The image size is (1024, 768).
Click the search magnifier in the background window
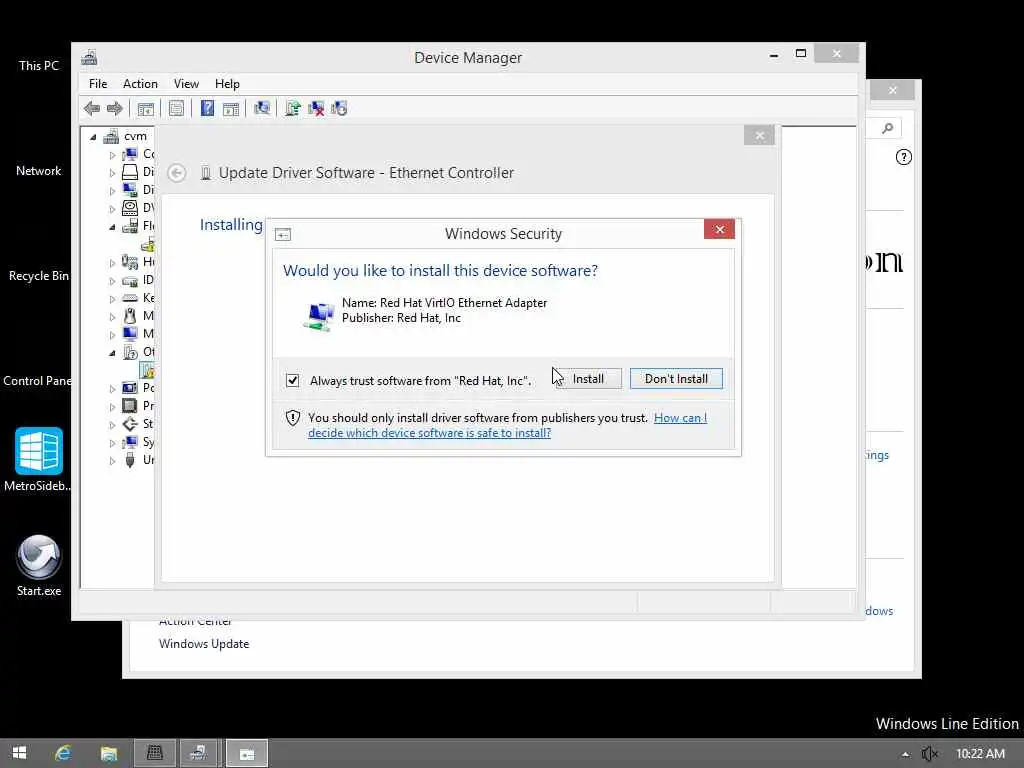(887, 128)
